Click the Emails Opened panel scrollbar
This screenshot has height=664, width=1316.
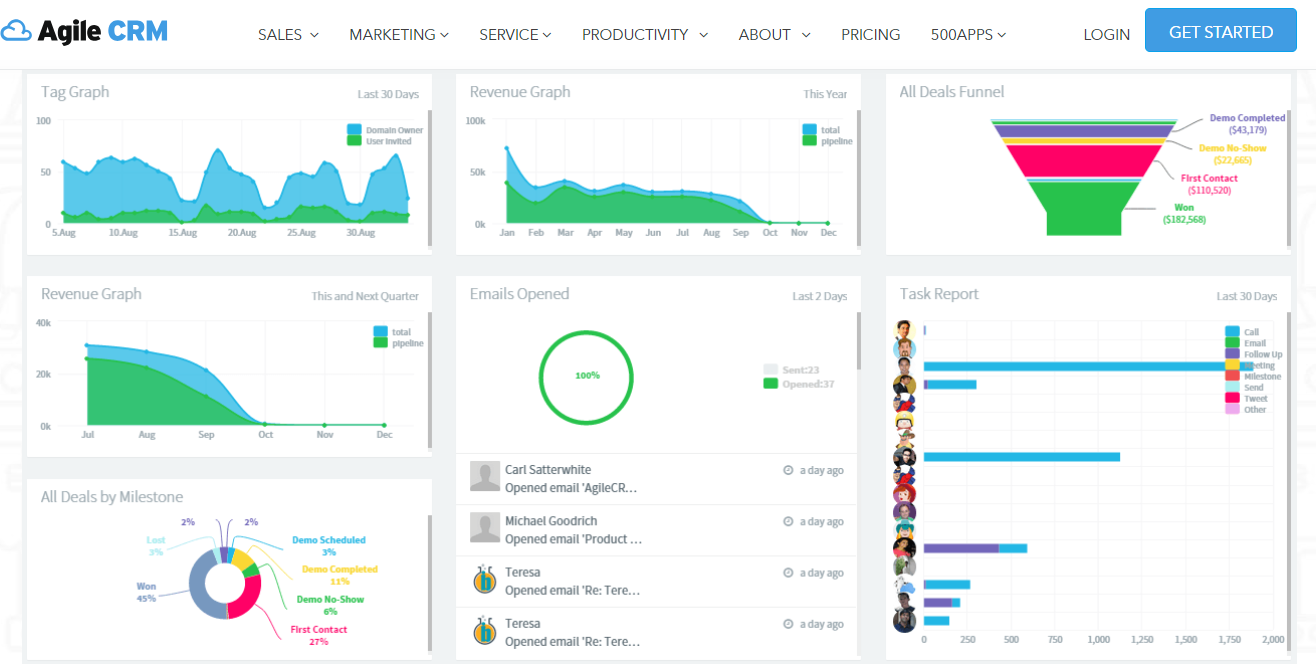tap(858, 340)
